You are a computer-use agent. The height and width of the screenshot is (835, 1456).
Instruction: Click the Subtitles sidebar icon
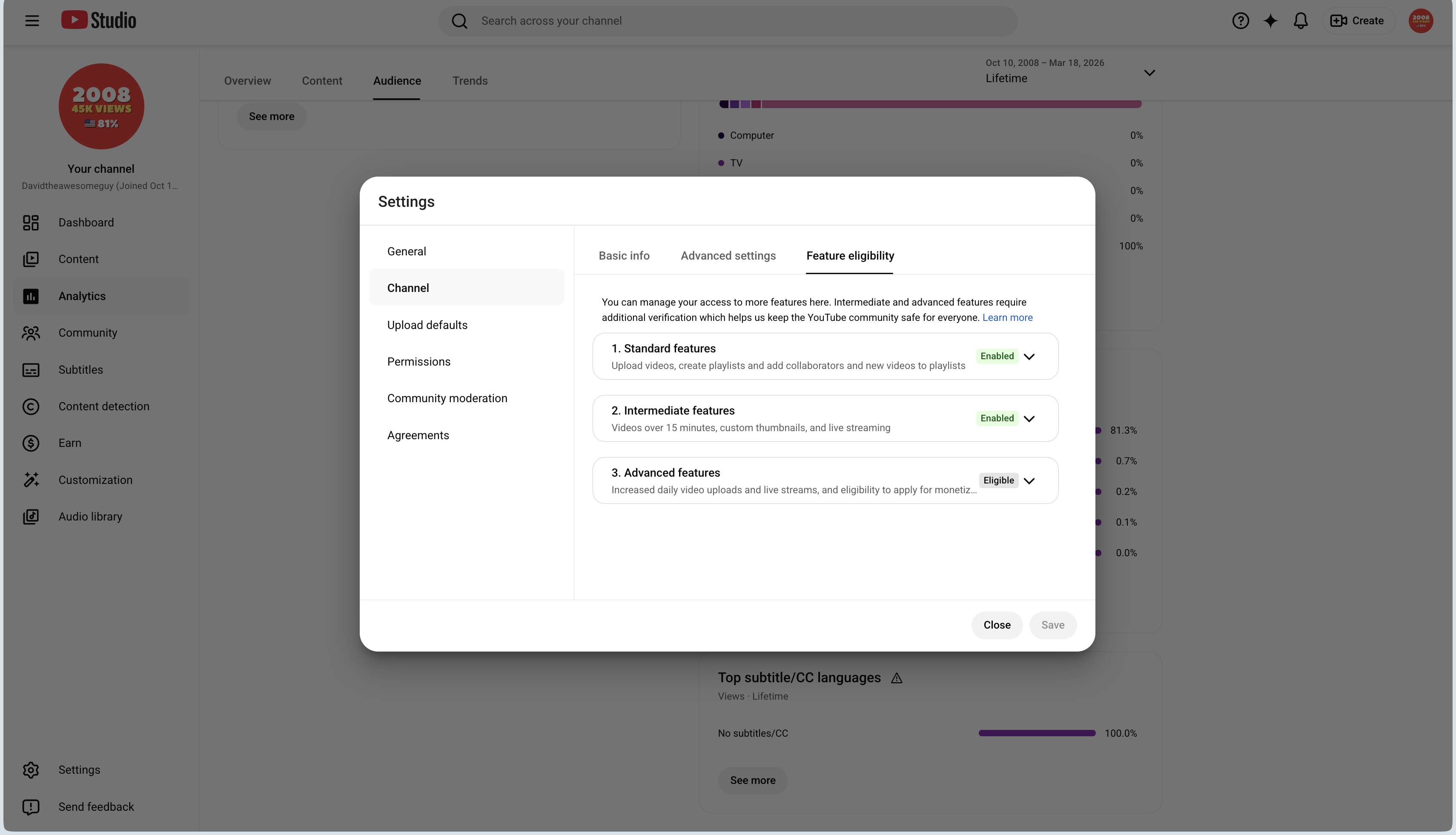coord(31,370)
